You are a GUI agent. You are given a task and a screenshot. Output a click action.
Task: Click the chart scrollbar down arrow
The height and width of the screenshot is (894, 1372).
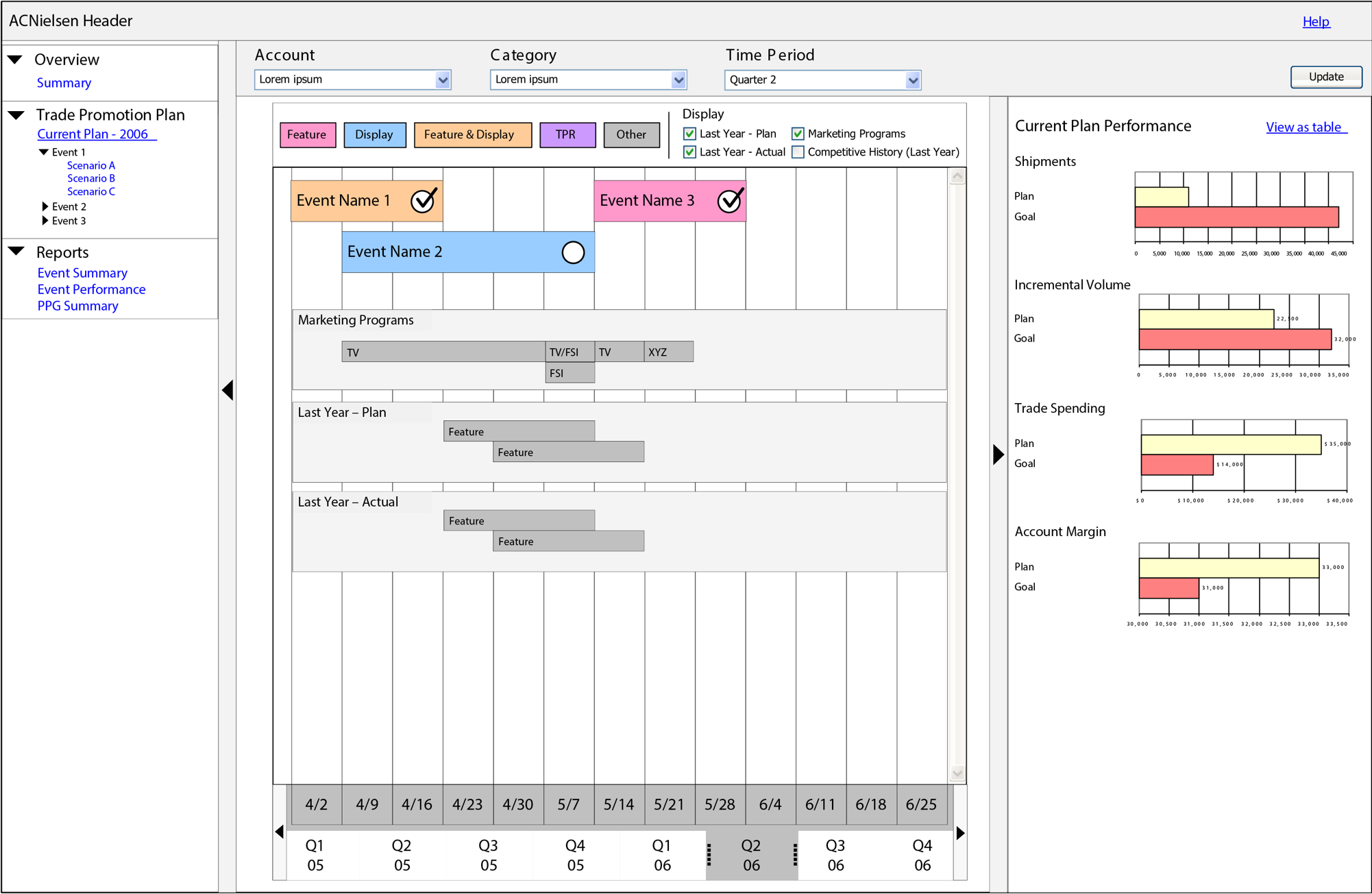(x=957, y=773)
